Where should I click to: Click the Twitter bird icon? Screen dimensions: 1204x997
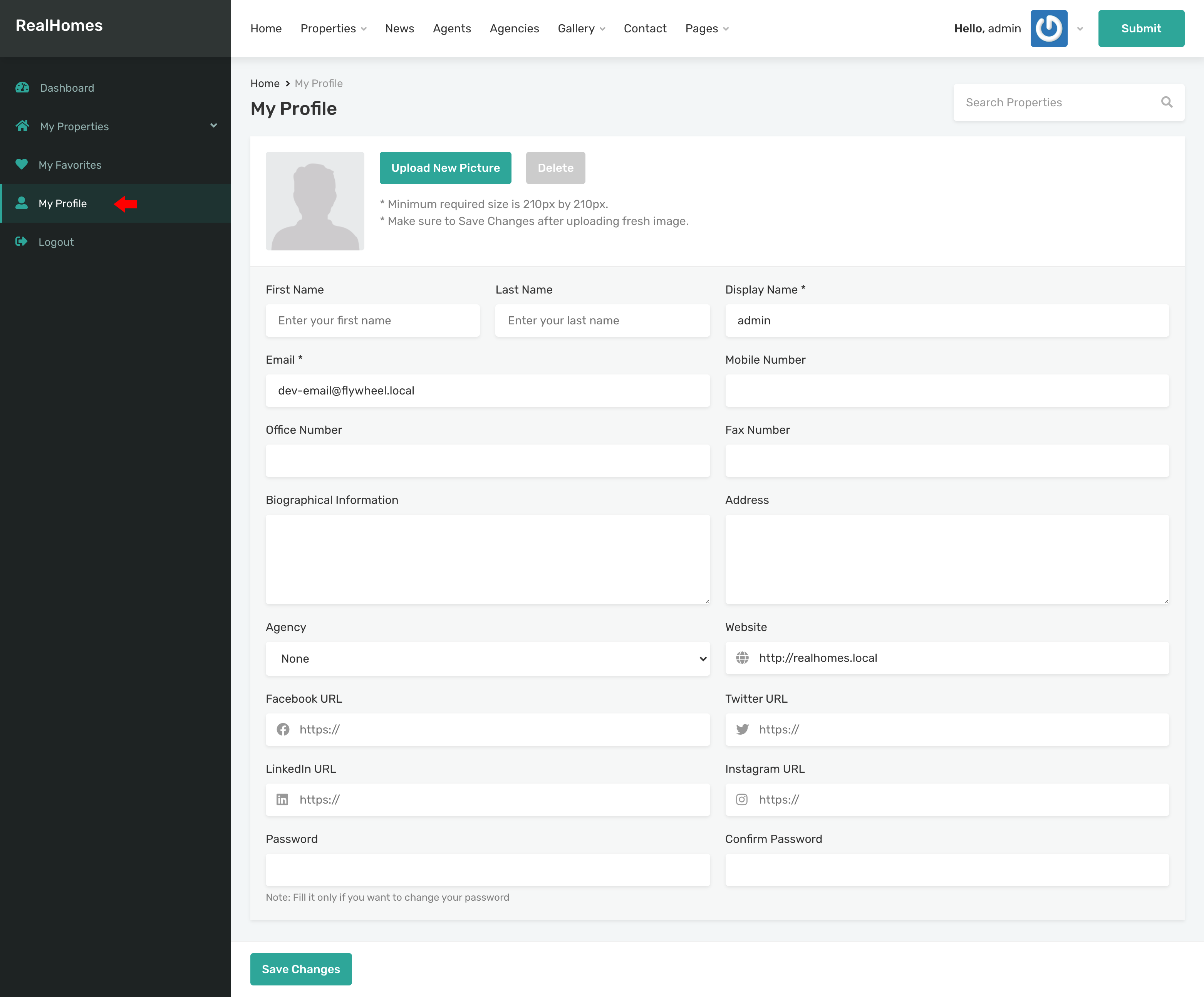[743, 729]
